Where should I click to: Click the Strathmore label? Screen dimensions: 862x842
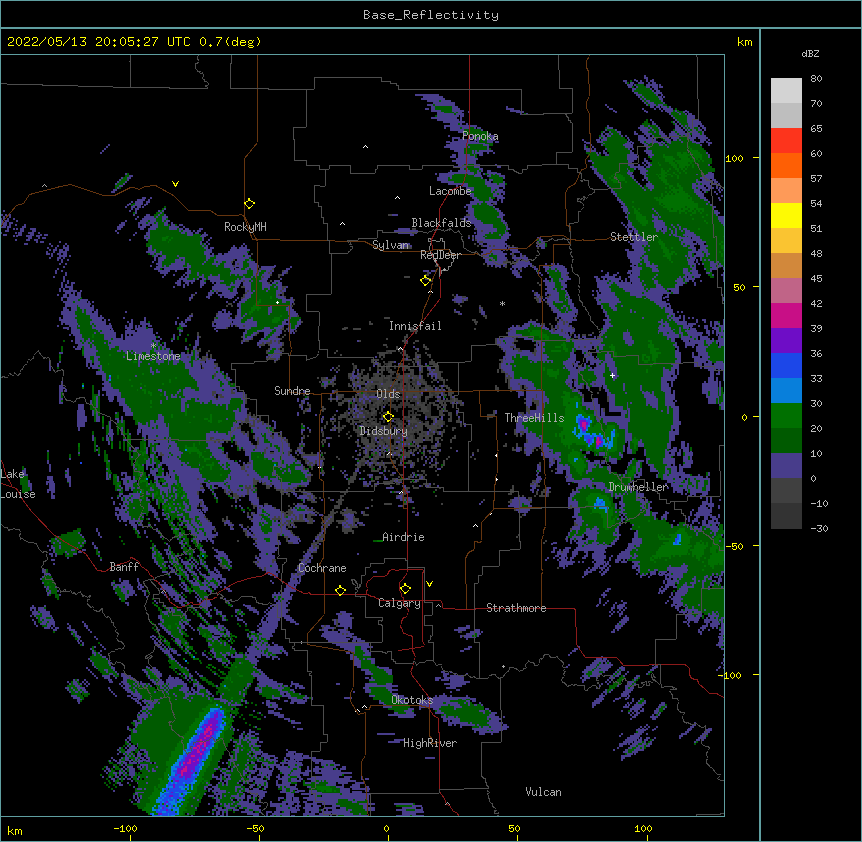516,608
